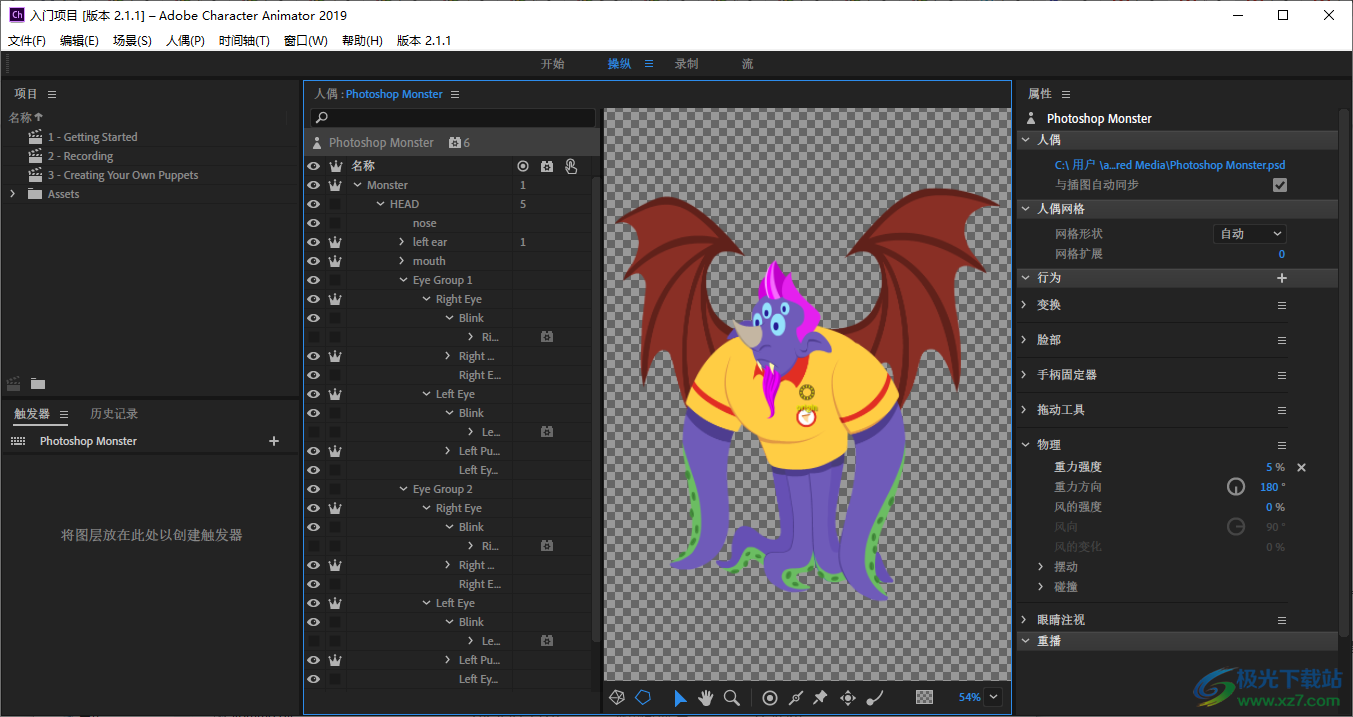Select the Pin tool

pos(821,698)
